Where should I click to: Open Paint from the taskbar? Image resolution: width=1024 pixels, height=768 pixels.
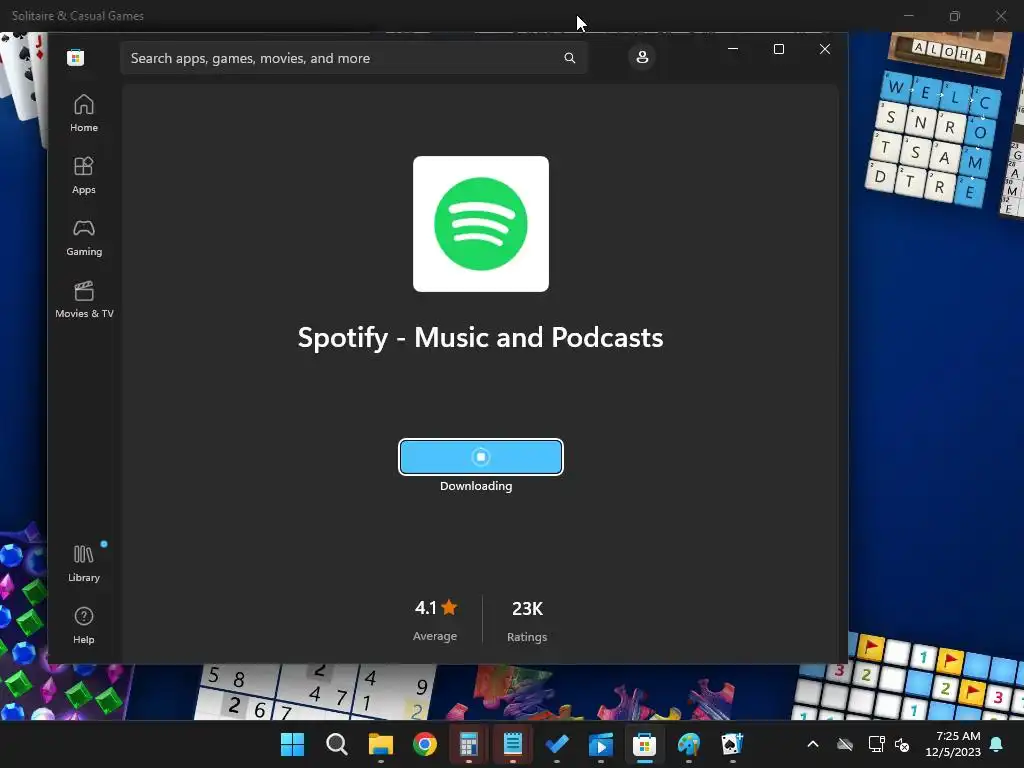click(x=688, y=744)
